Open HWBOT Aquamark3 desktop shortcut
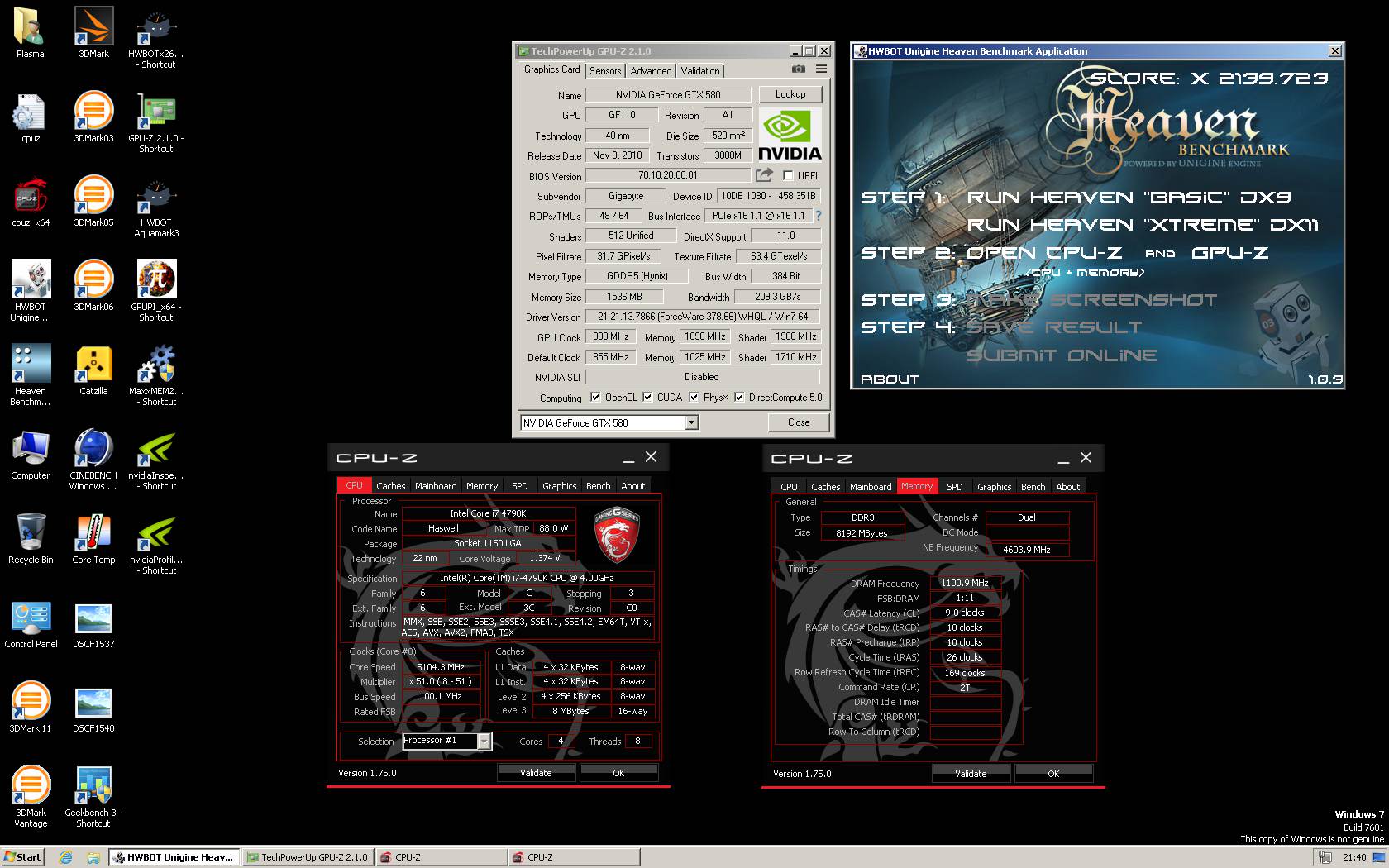 pos(156,207)
